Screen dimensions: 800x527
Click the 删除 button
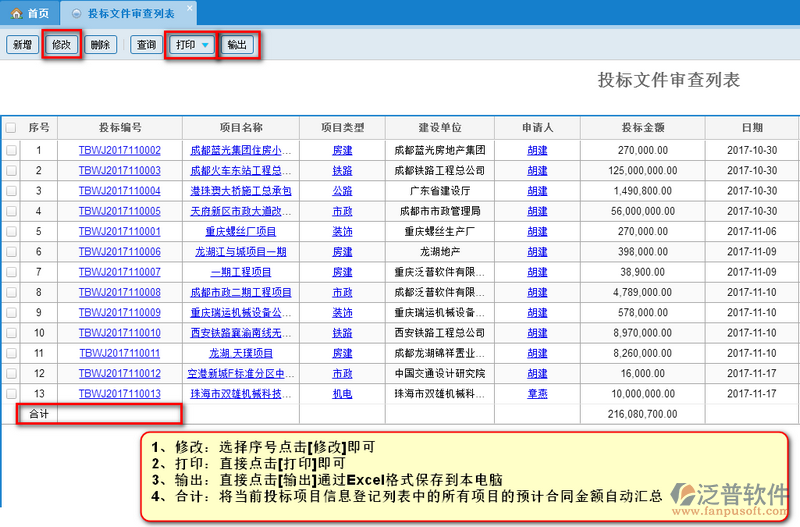click(x=100, y=45)
